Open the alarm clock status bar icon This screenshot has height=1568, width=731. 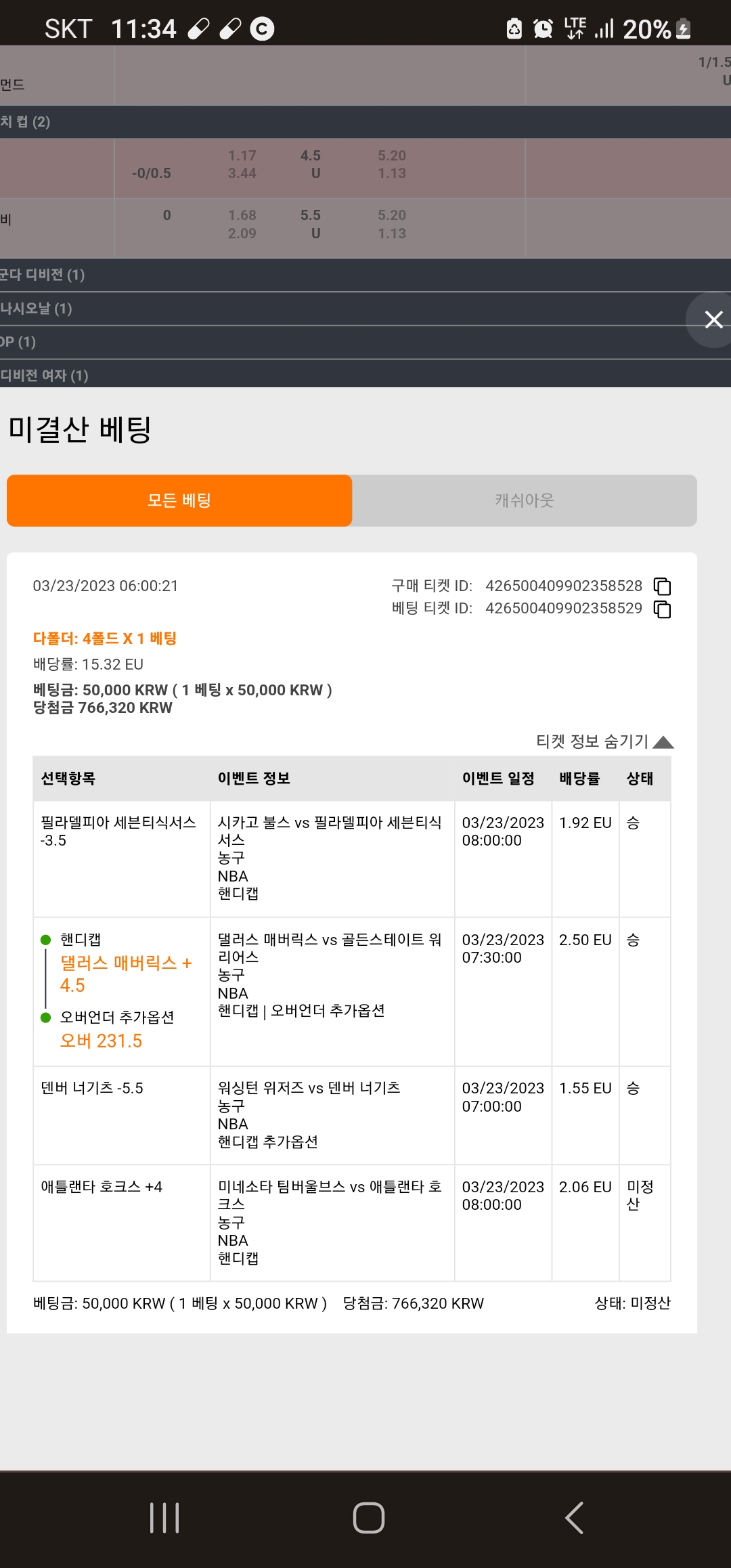(543, 28)
